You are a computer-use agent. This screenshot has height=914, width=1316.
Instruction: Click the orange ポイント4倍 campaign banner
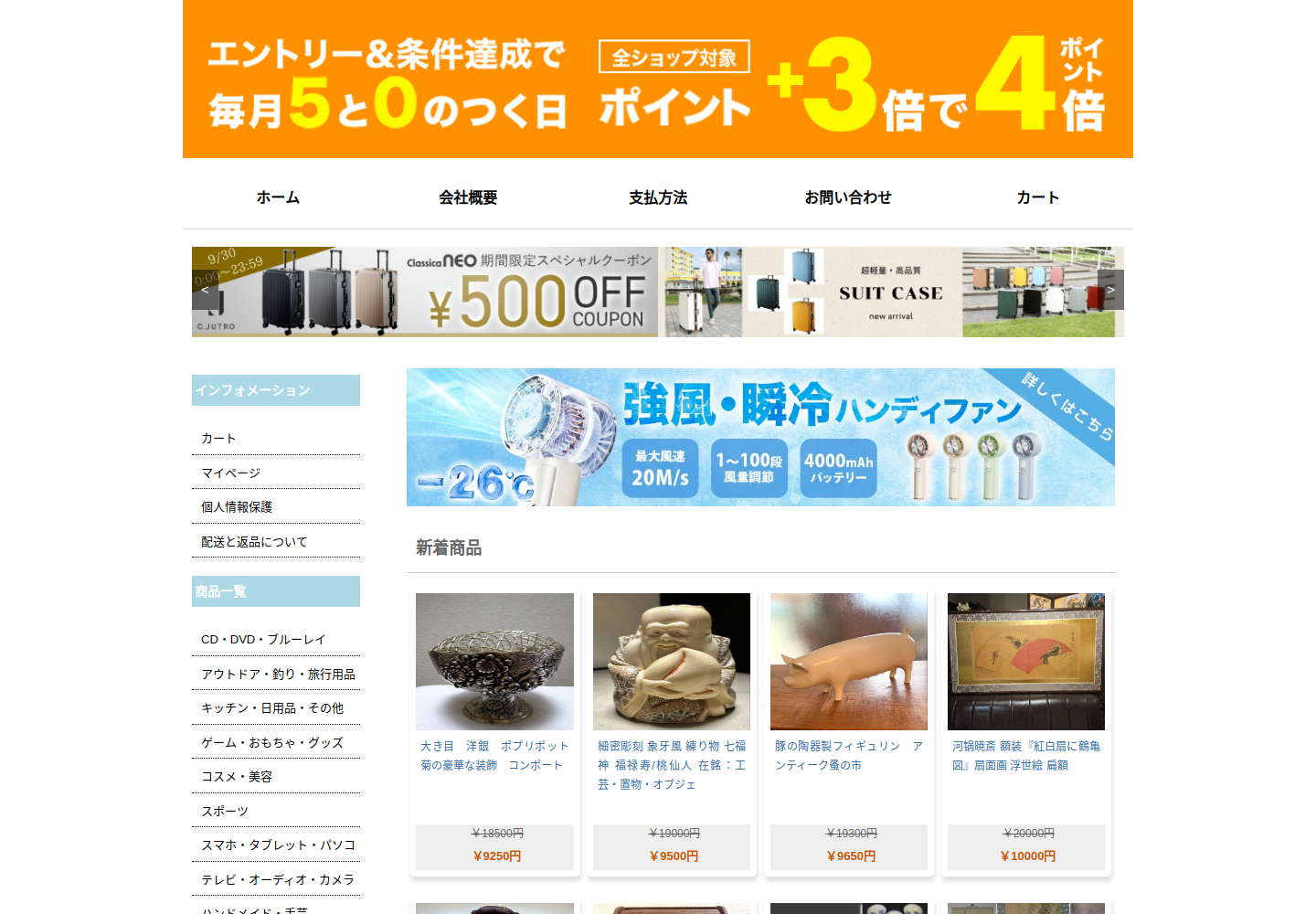658,79
